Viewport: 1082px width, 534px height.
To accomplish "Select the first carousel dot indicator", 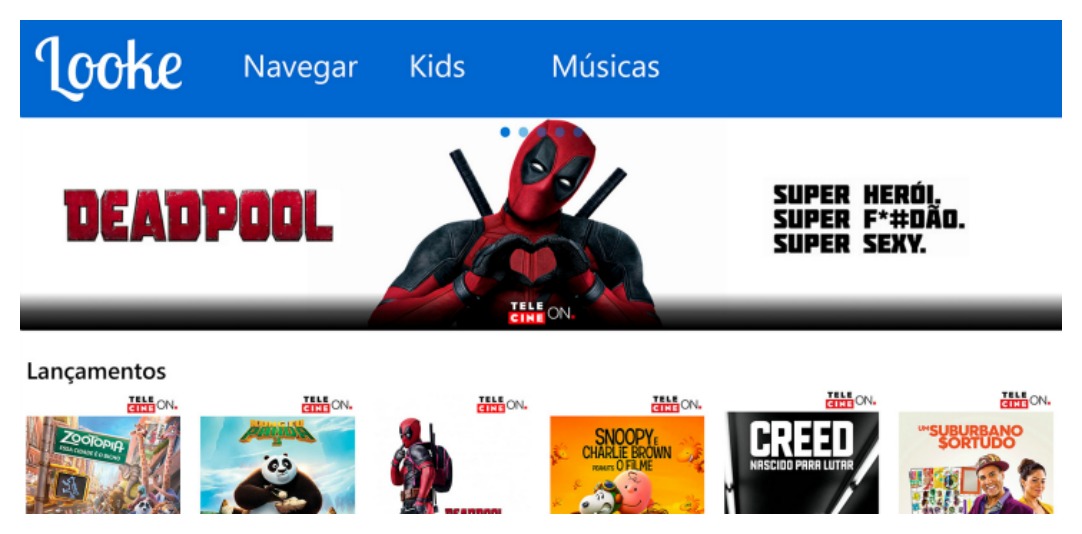I will [505, 132].
